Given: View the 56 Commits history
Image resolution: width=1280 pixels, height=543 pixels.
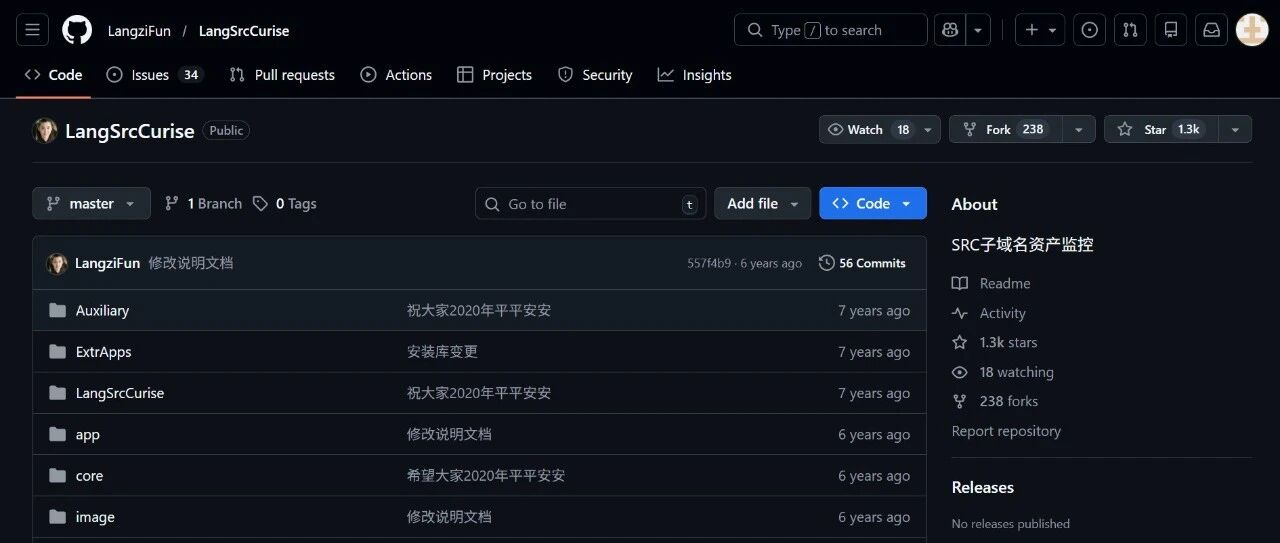Looking at the screenshot, I should (862, 263).
